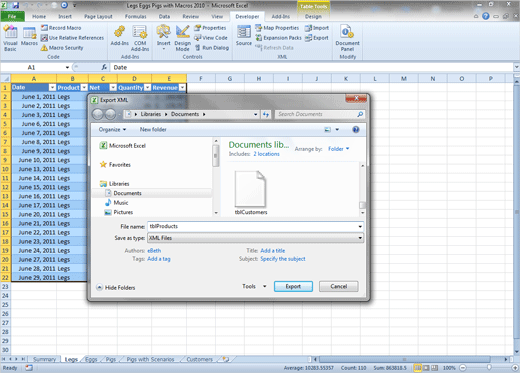
Task: Open the Add-Ins manager
Action: [x=120, y=36]
